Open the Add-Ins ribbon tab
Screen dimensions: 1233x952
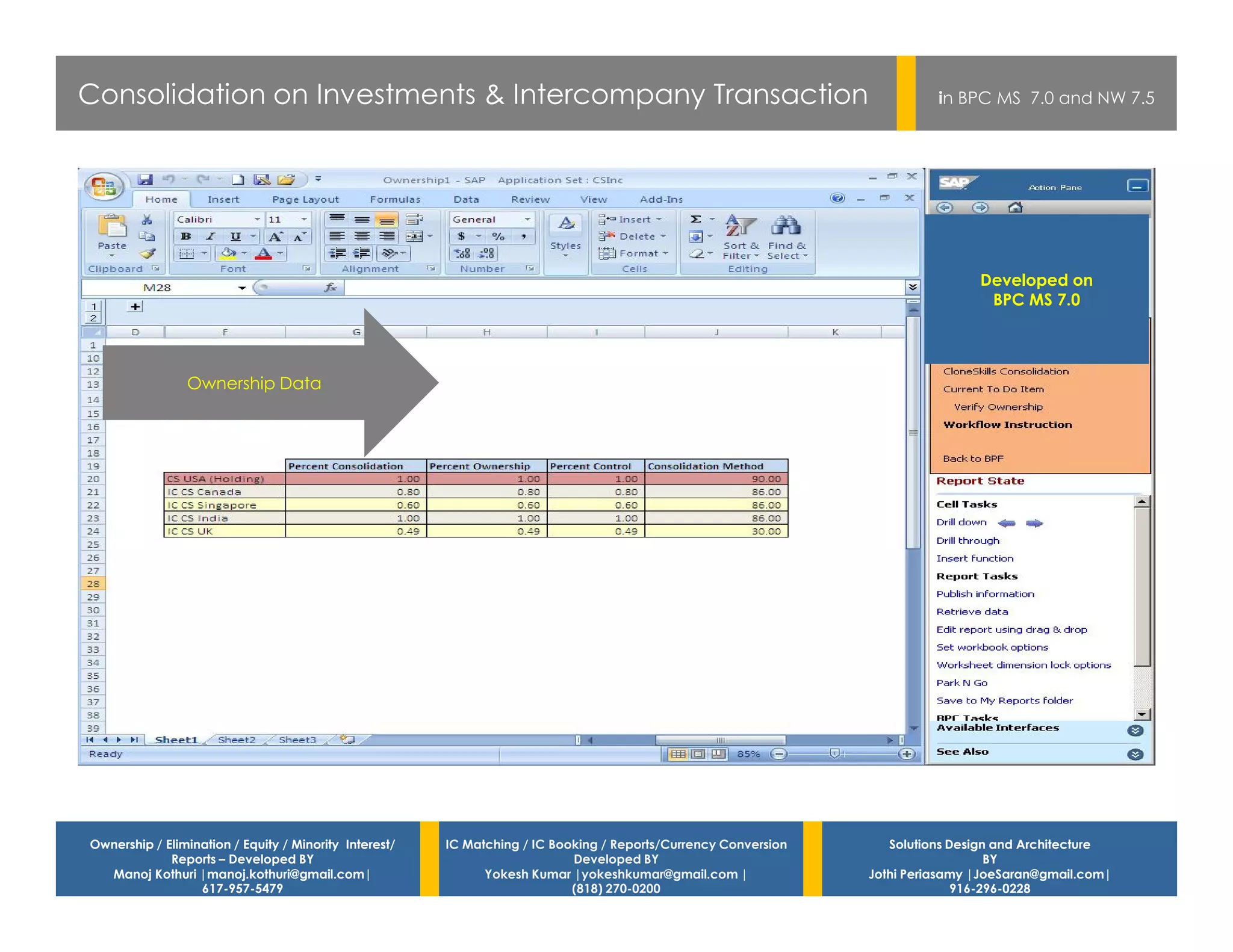tap(661, 199)
